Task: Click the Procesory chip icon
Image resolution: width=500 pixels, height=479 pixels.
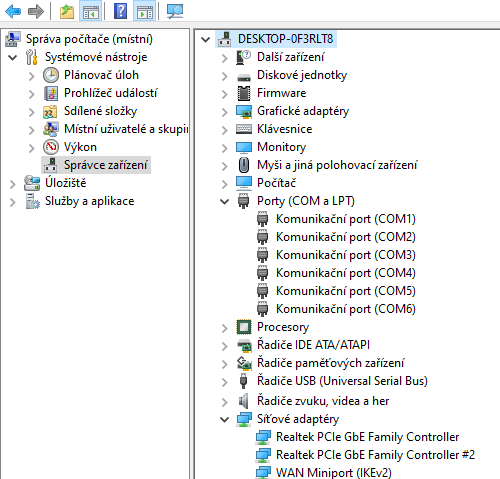Action: click(244, 327)
